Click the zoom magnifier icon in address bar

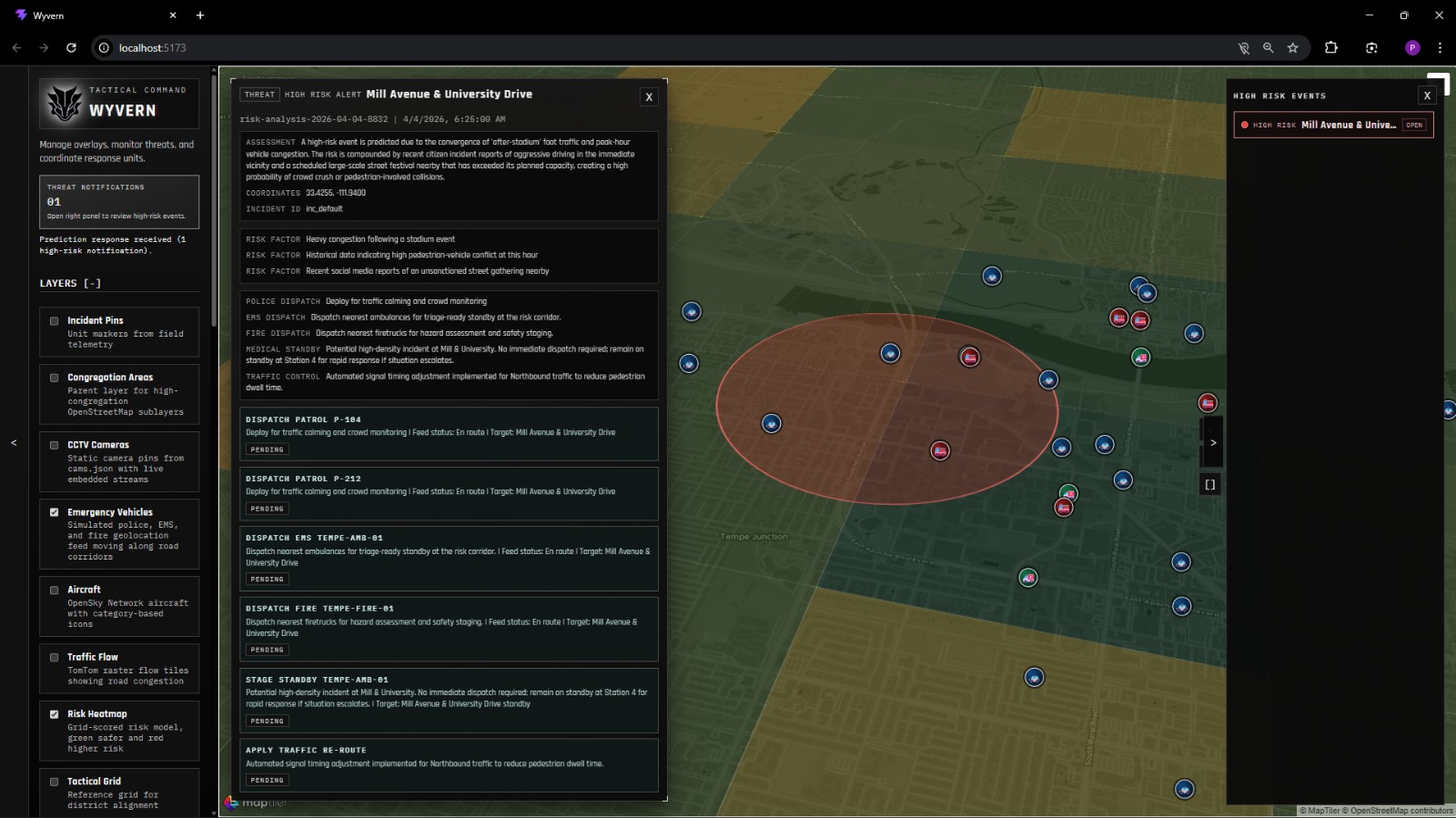coord(1268,47)
